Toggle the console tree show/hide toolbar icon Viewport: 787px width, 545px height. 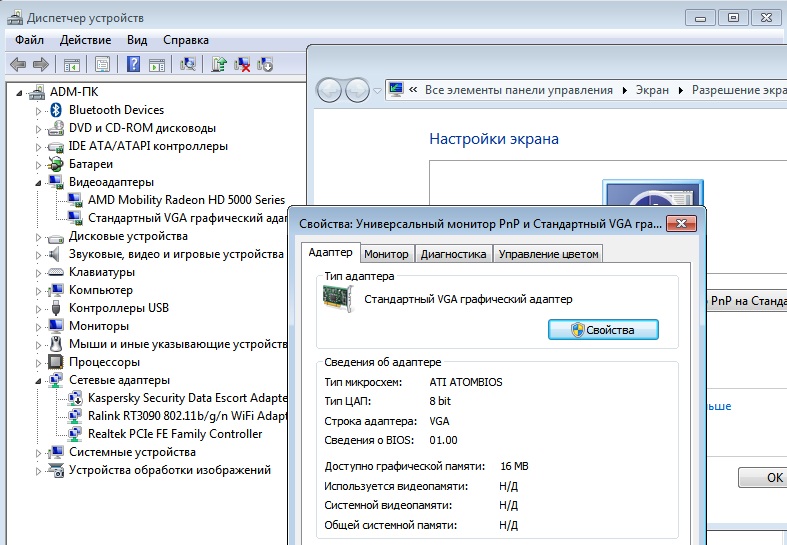click(72, 65)
